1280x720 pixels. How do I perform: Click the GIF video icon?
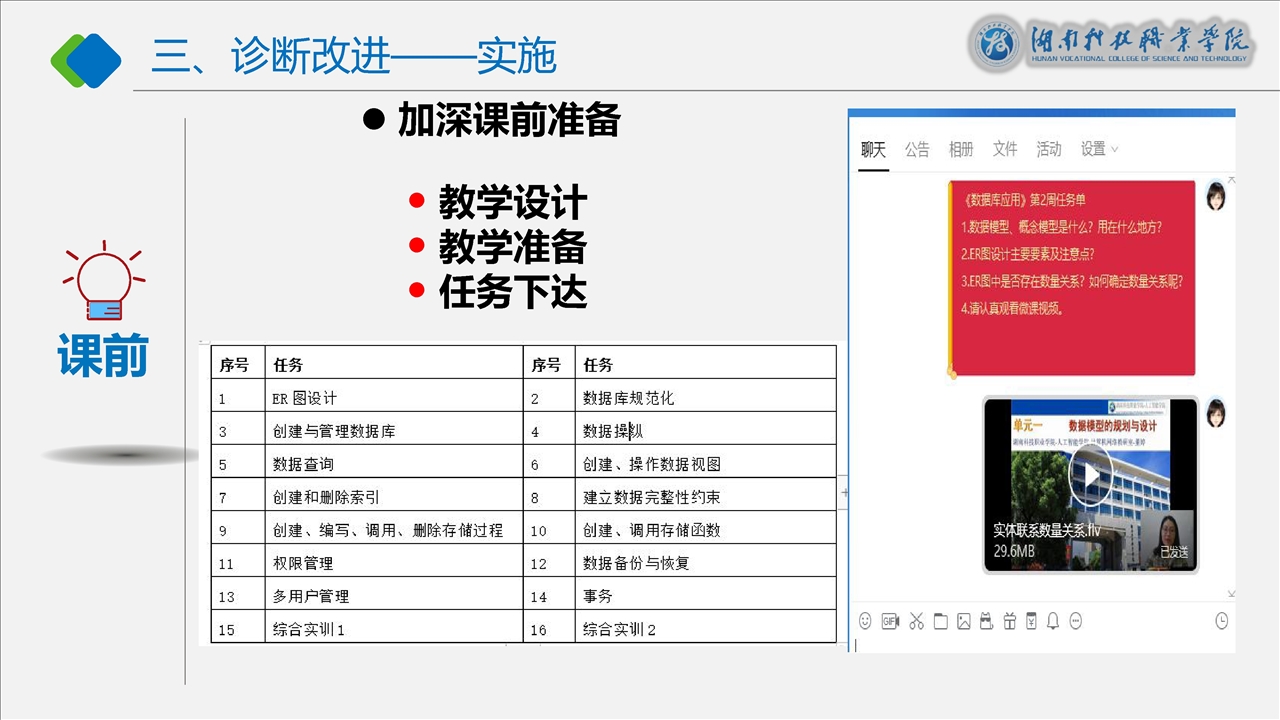pos(890,621)
